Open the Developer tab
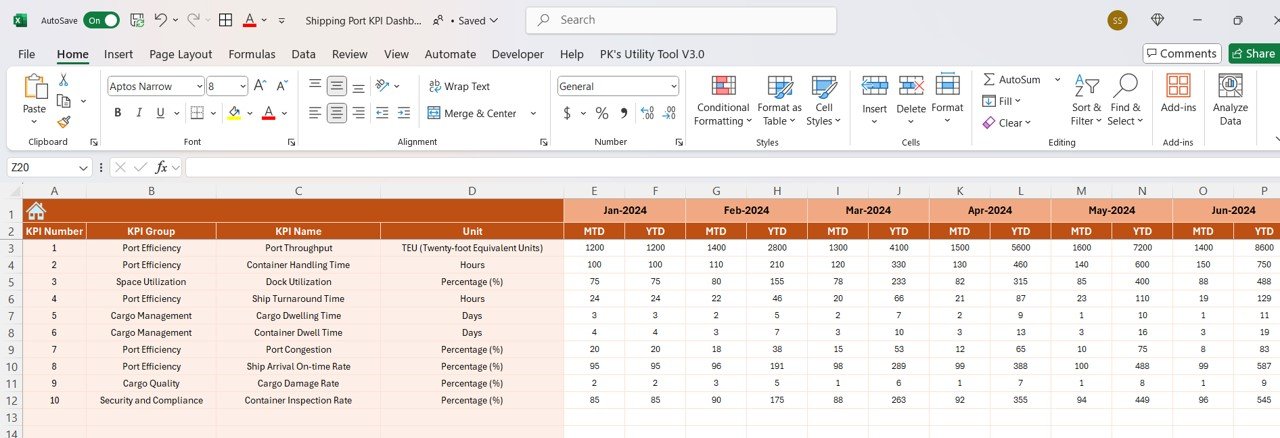1280x438 pixels. 518,54
